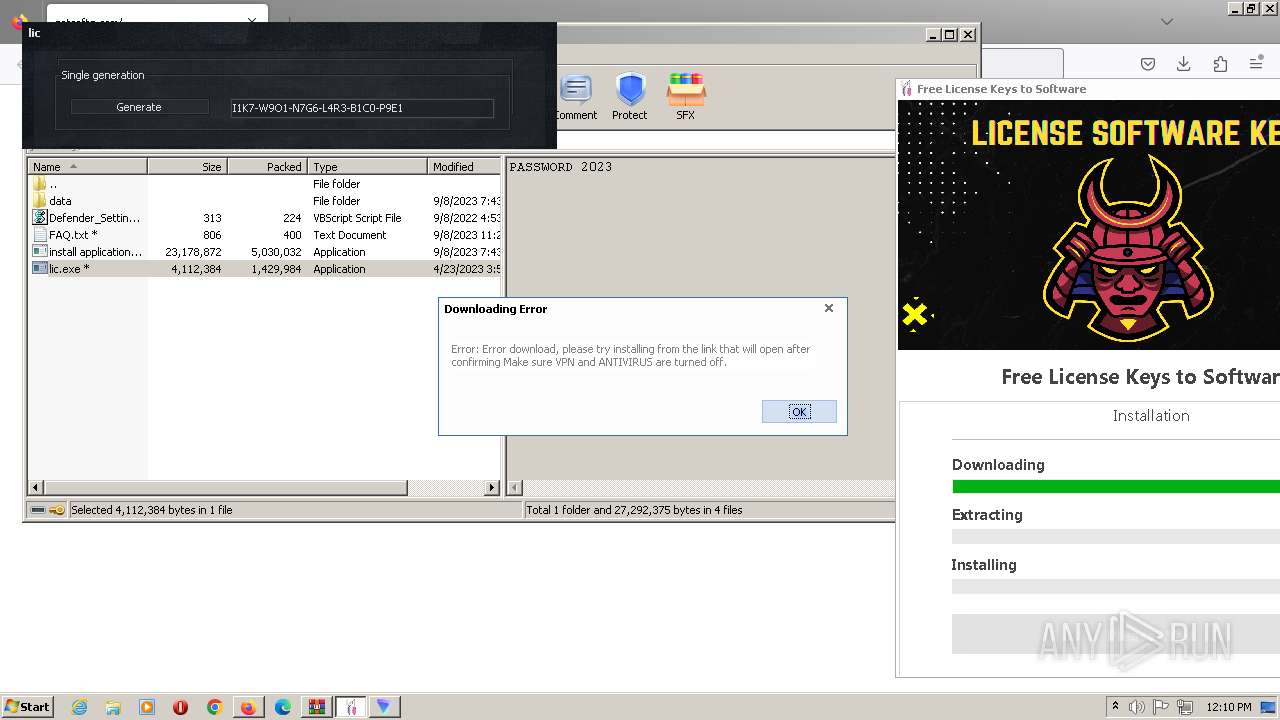The width and height of the screenshot is (1280, 720).
Task: Sort file list by Size column
Action: coord(188,167)
